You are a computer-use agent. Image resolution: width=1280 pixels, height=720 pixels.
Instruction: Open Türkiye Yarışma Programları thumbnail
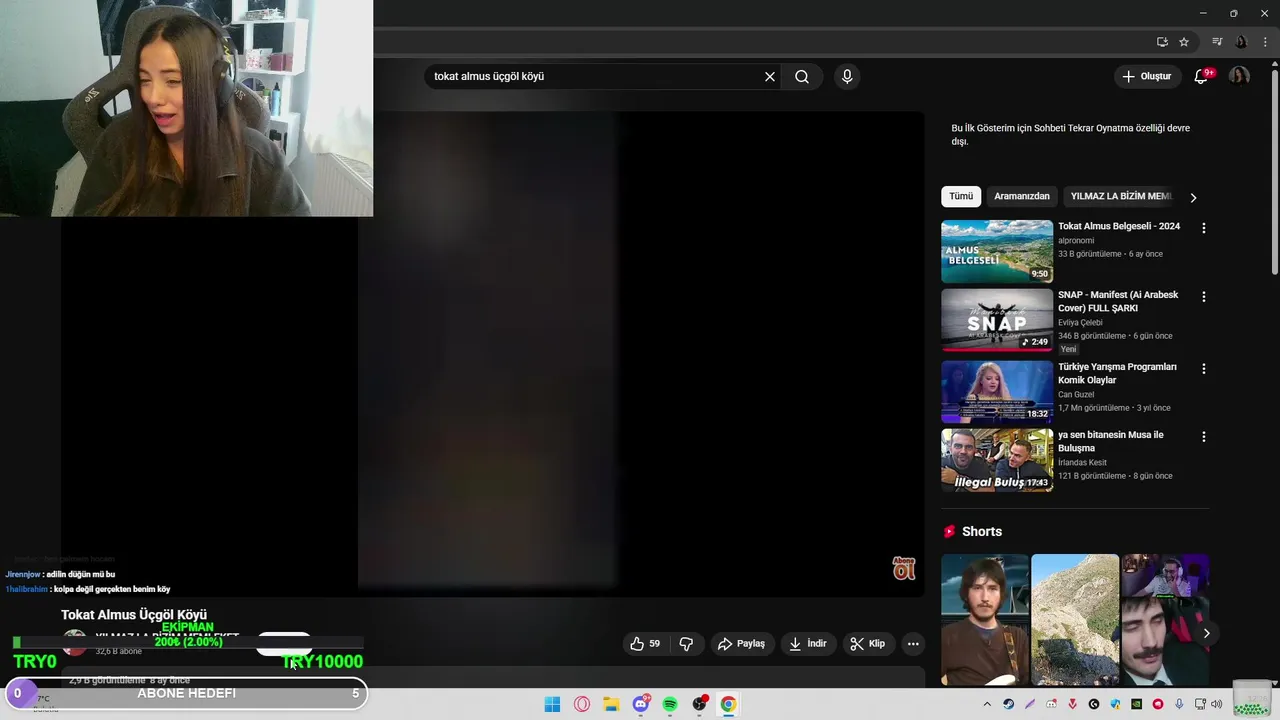(997, 392)
